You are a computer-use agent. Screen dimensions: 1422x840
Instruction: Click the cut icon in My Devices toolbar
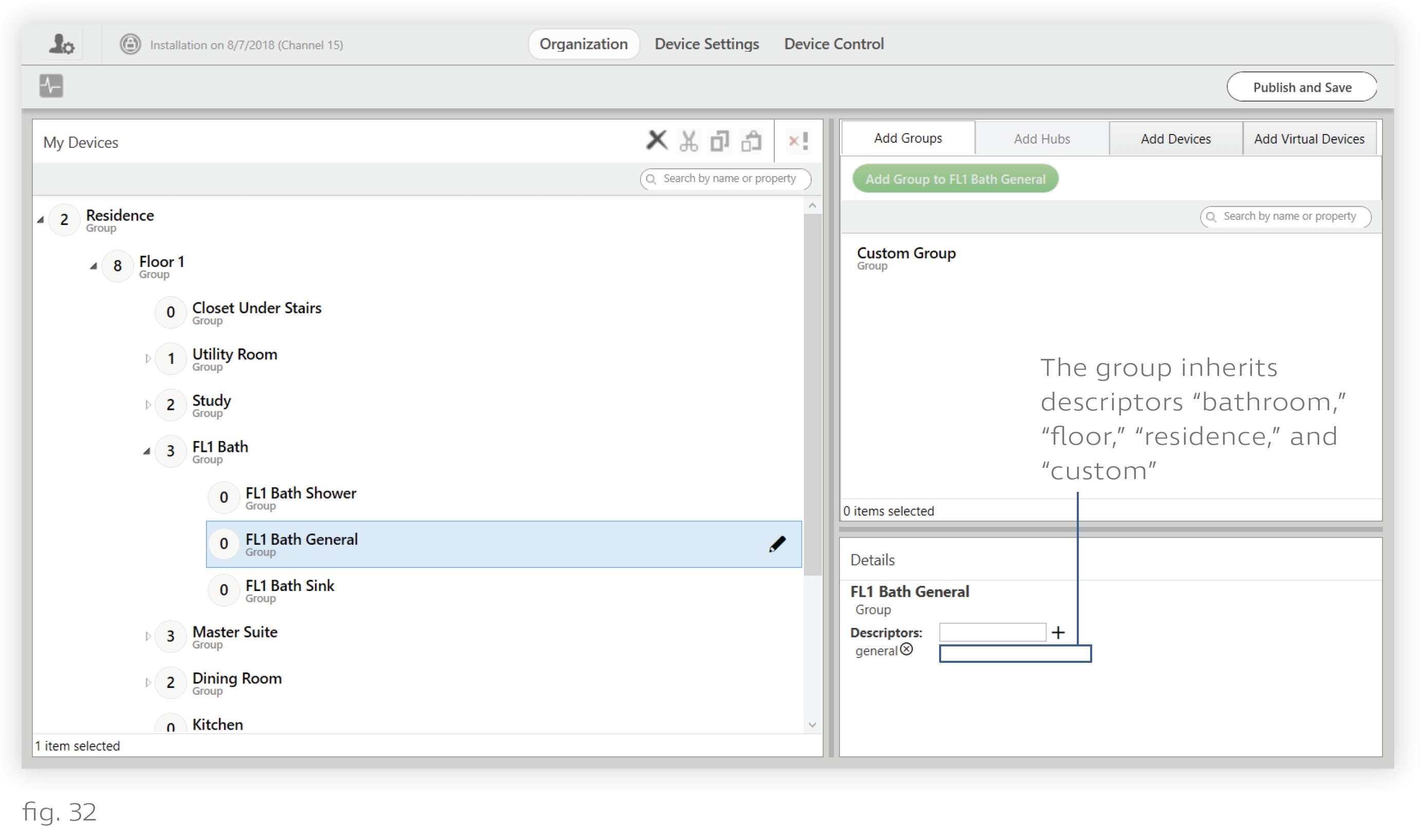pos(690,140)
